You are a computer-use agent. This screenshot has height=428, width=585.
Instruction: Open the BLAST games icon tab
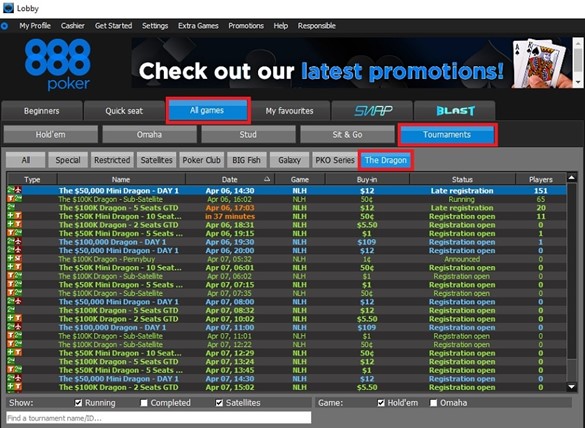coord(455,111)
